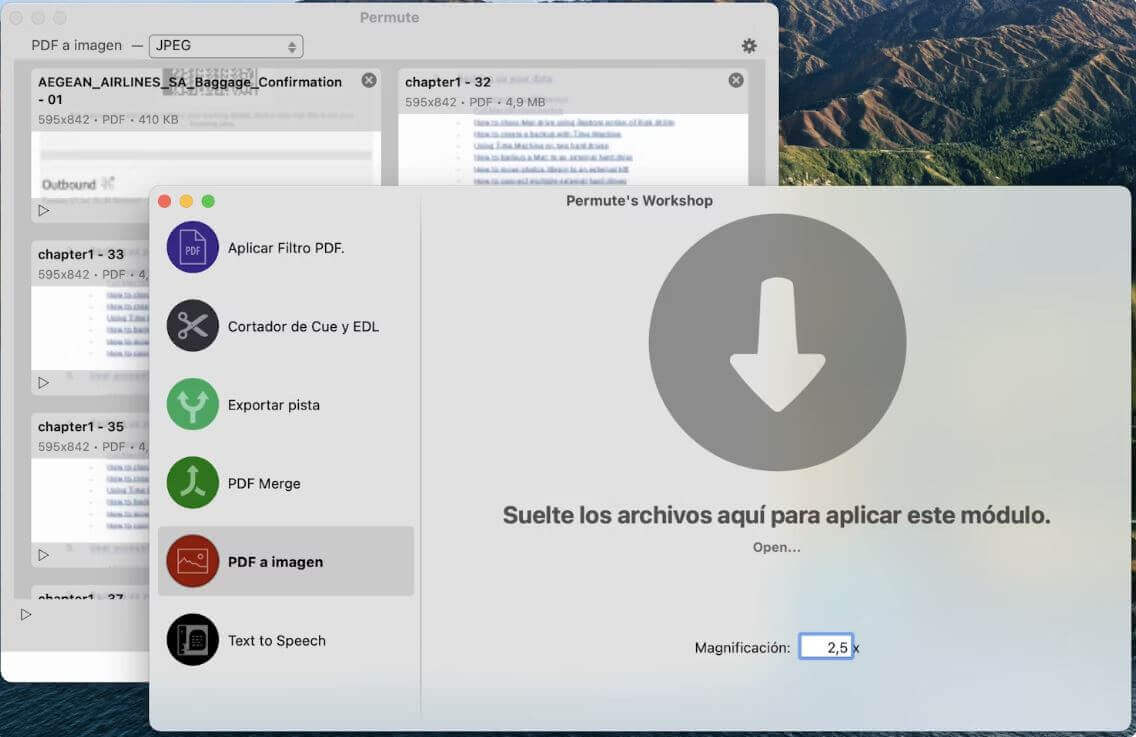The image size is (1136, 737).
Task: Select the Aplicar Filtro PDF module icon
Action: click(x=192, y=247)
